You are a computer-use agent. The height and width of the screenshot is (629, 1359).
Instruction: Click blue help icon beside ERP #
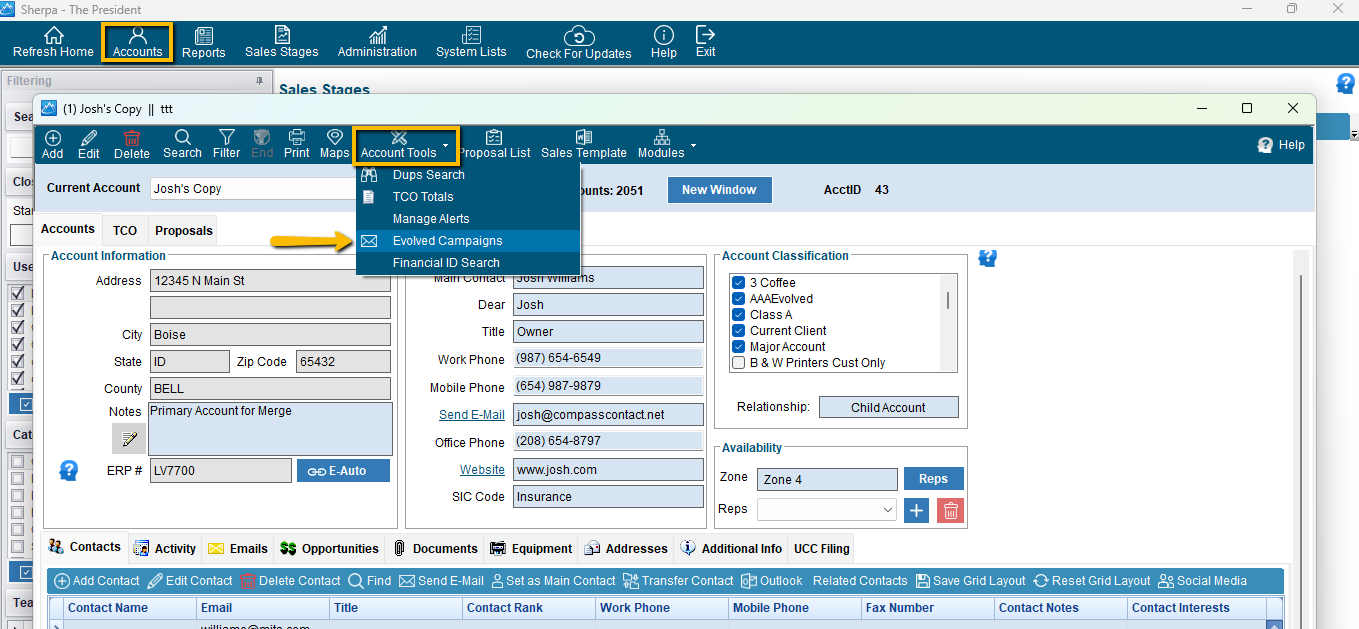[69, 470]
